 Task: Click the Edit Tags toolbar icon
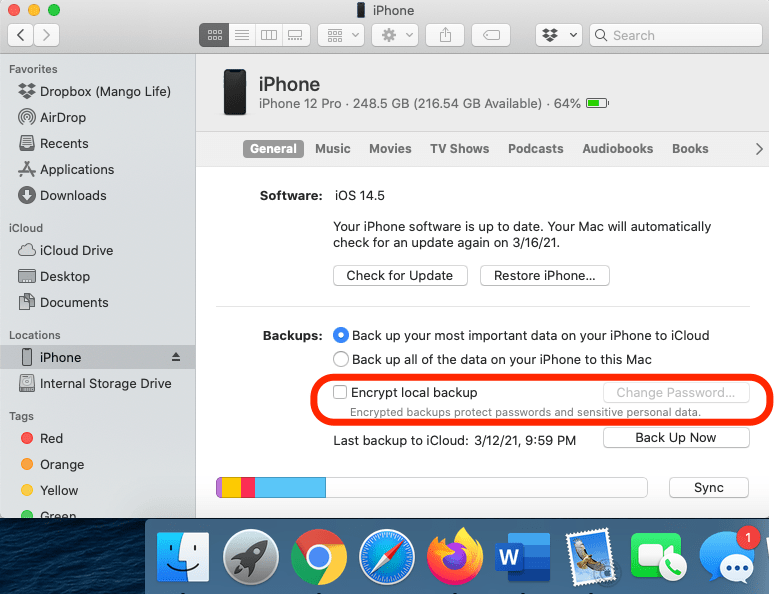click(x=491, y=35)
